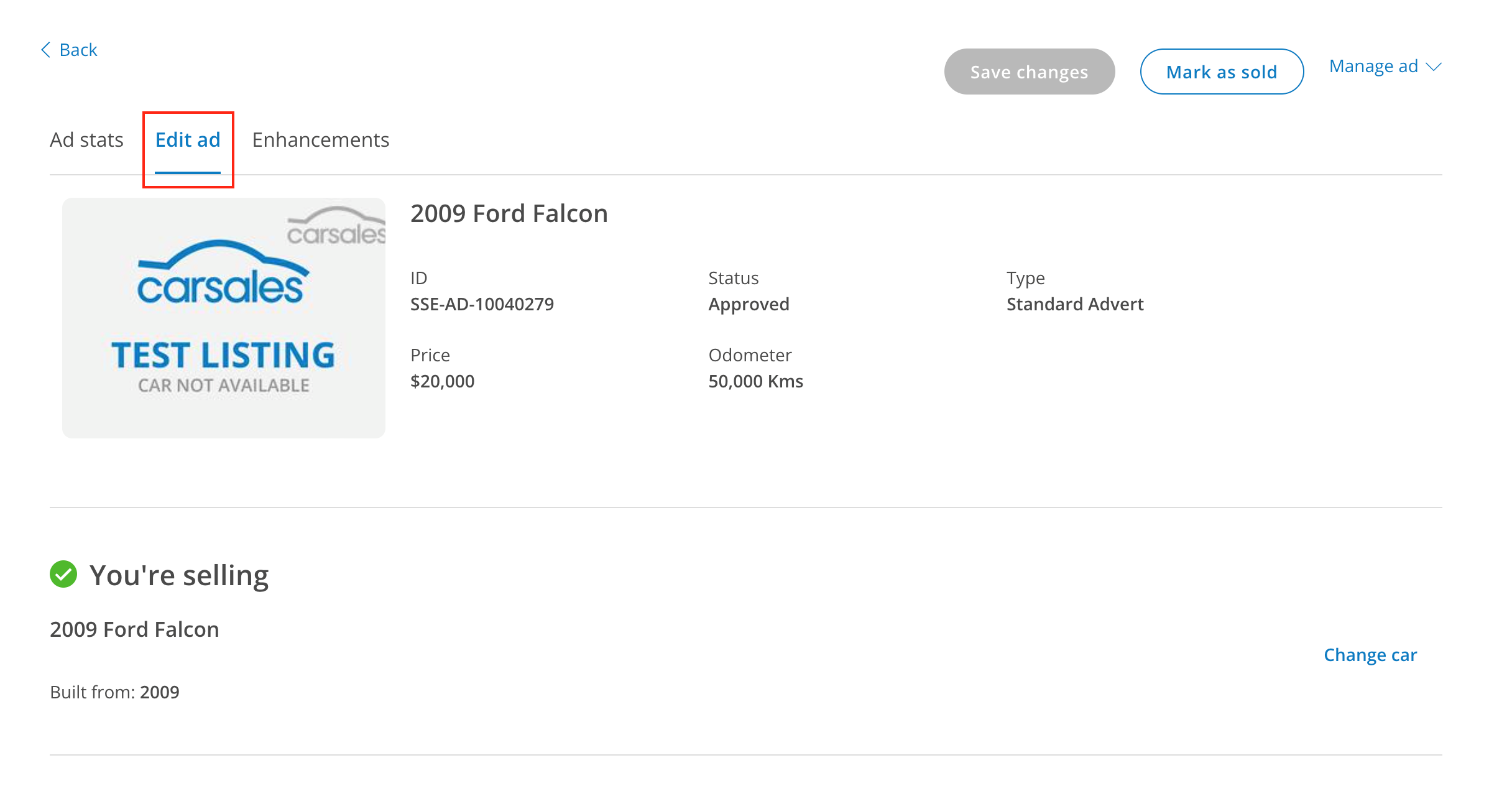The width and height of the screenshot is (1512, 796).
Task: Open the Manage ad dropdown
Action: 1385,66
